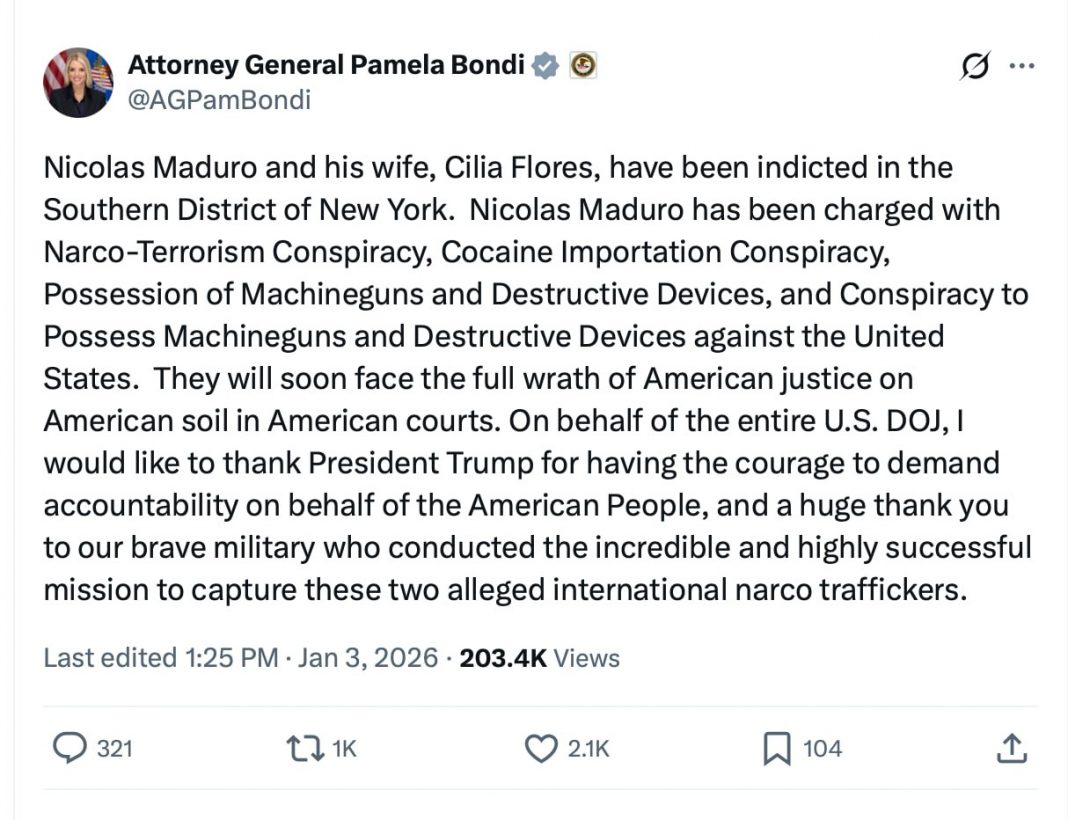1068x820 pixels.
Task: Click the 2.1K likes count
Action: [589, 748]
